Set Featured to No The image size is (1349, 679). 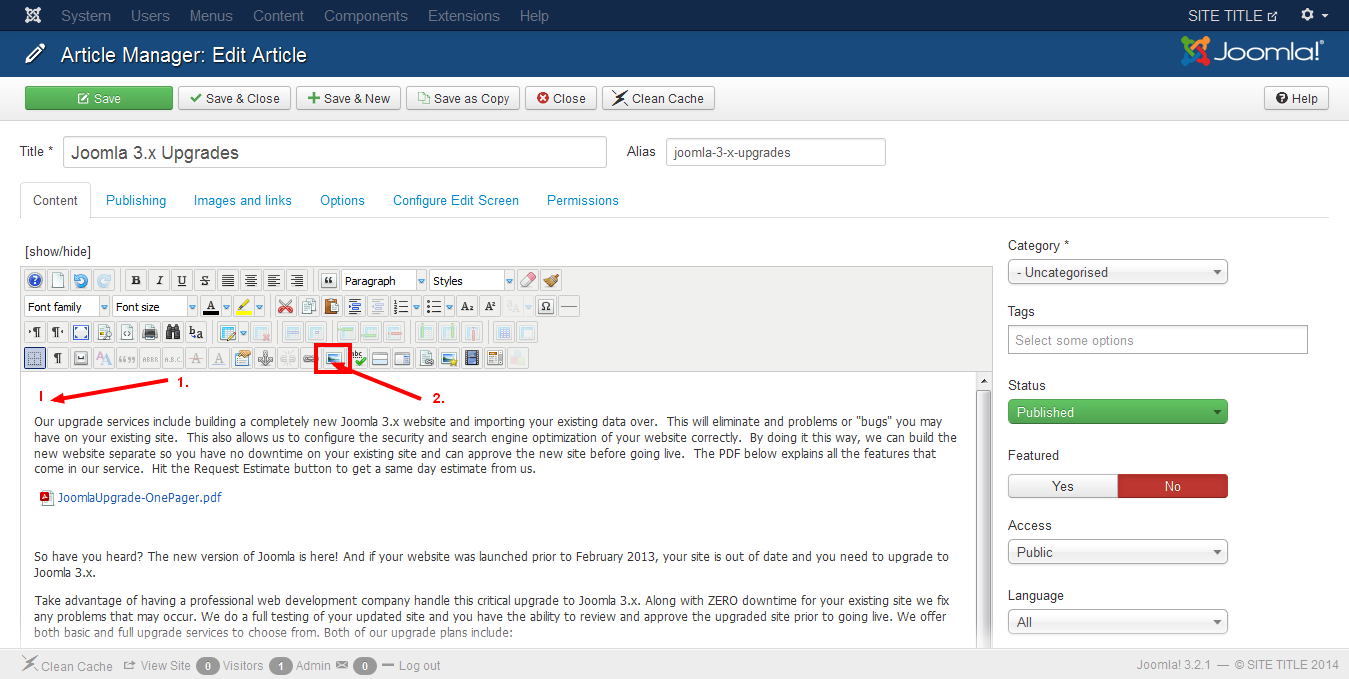pyautogui.click(x=1173, y=486)
